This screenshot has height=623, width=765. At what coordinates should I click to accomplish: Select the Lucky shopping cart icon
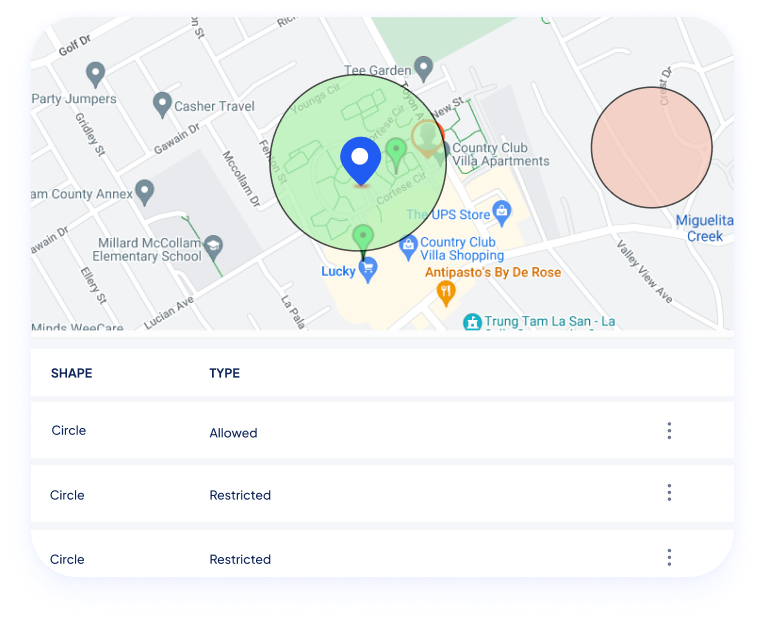click(x=368, y=267)
